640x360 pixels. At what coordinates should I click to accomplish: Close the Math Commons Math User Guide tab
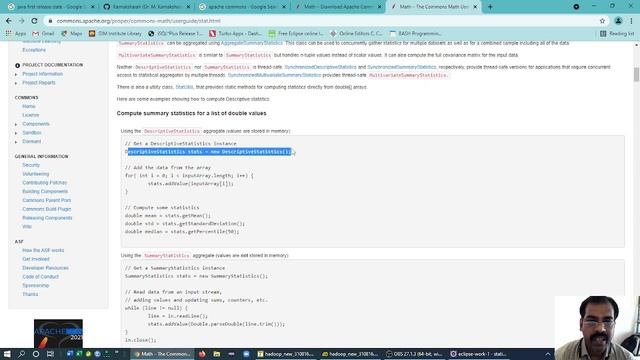[475, 7]
